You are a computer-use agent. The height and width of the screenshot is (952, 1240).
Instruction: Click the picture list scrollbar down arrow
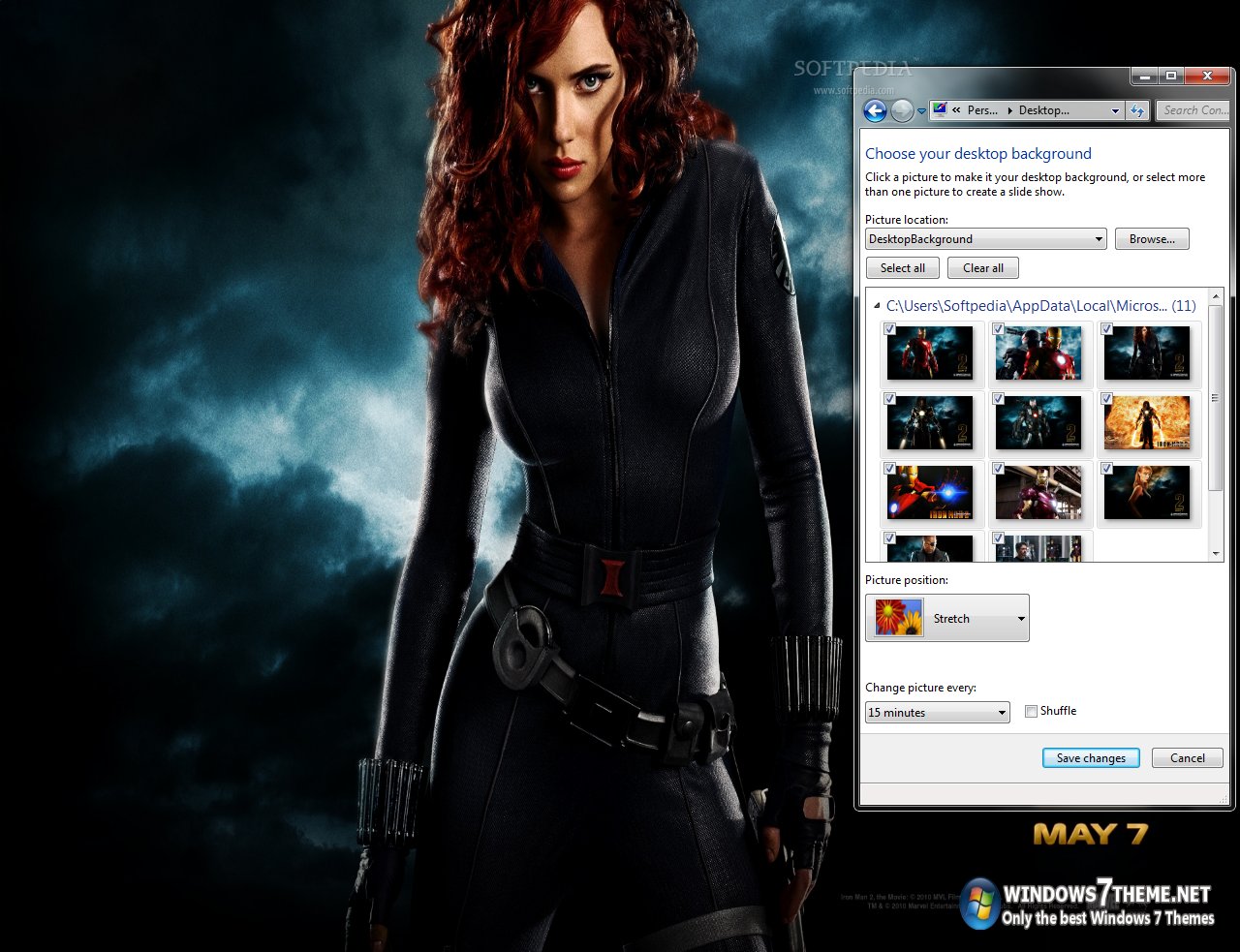[1216, 554]
